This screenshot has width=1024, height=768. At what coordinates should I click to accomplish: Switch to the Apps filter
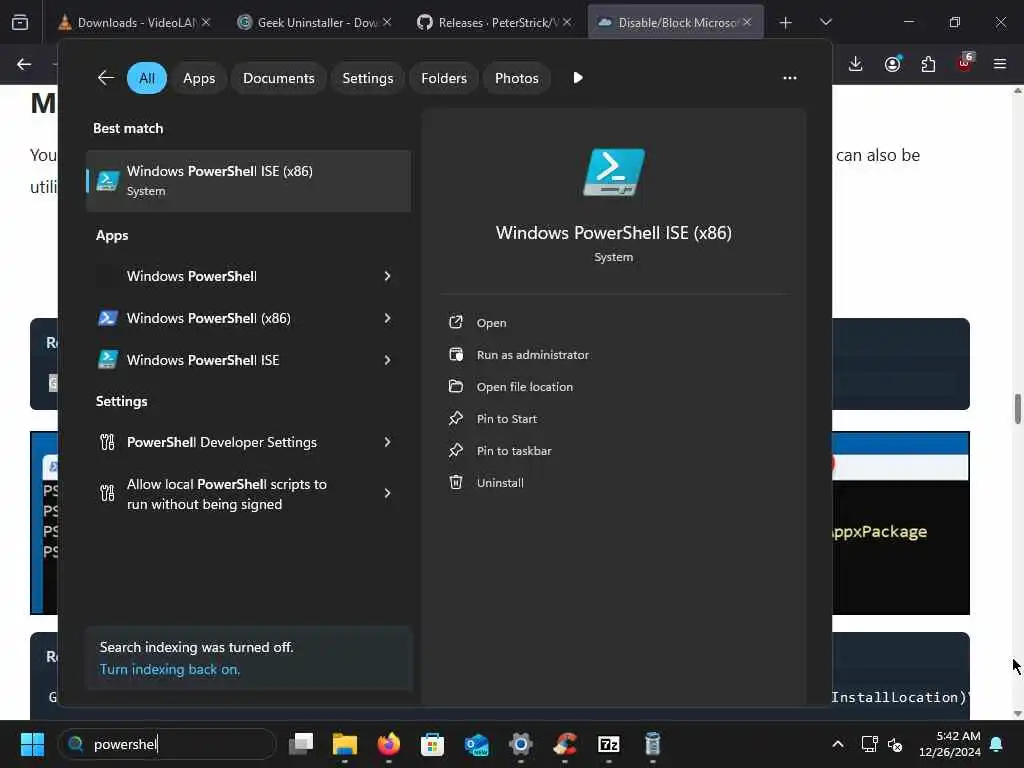click(x=199, y=78)
